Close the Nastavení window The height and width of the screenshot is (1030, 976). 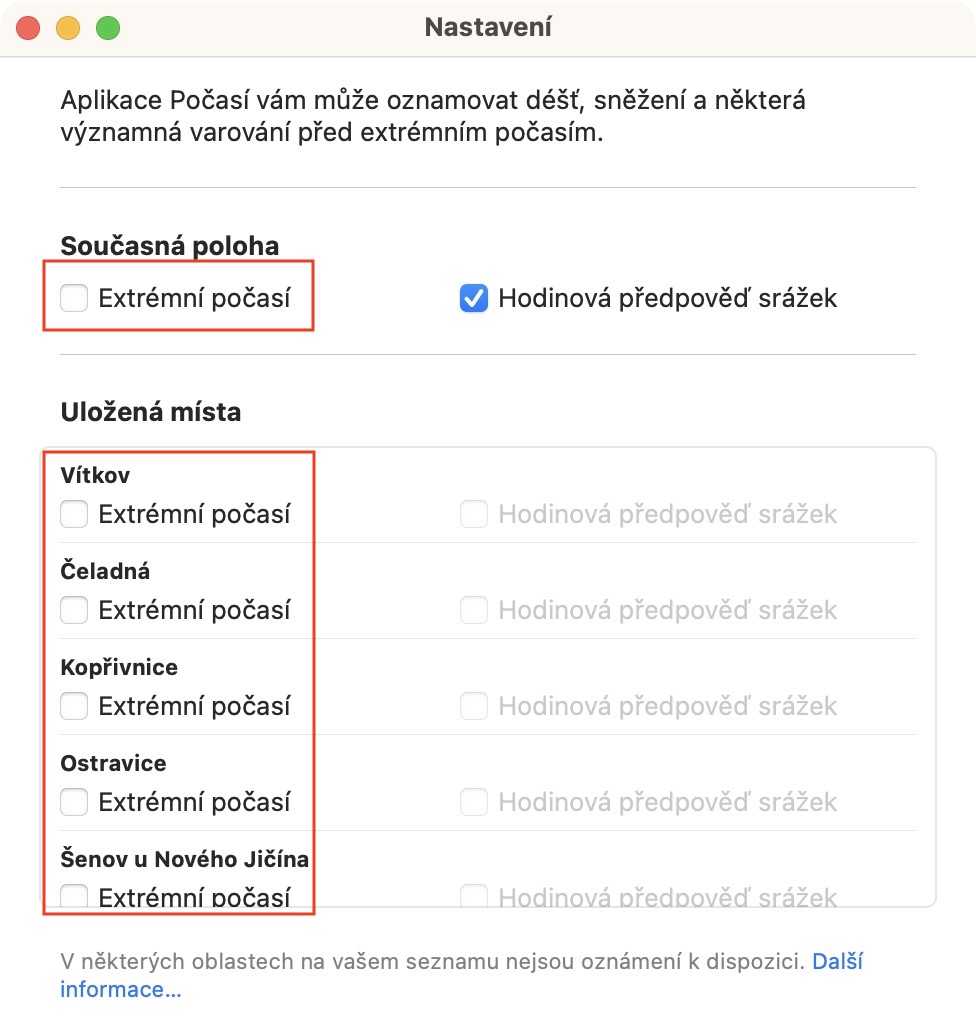[28, 28]
